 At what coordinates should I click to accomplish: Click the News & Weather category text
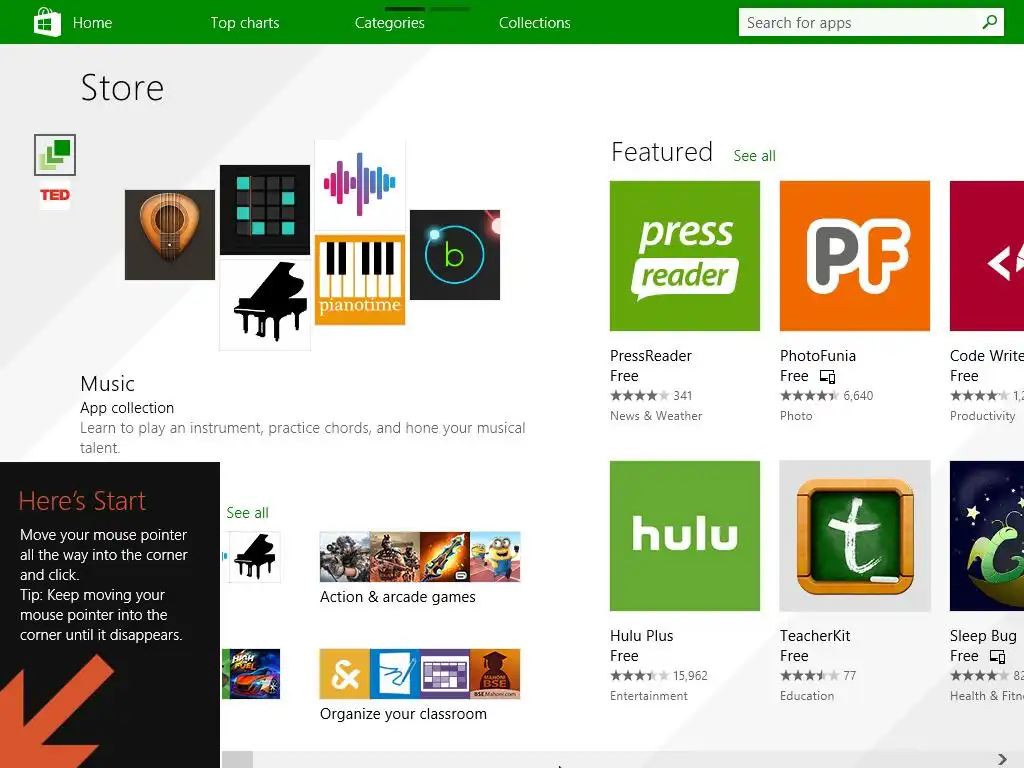coord(656,416)
